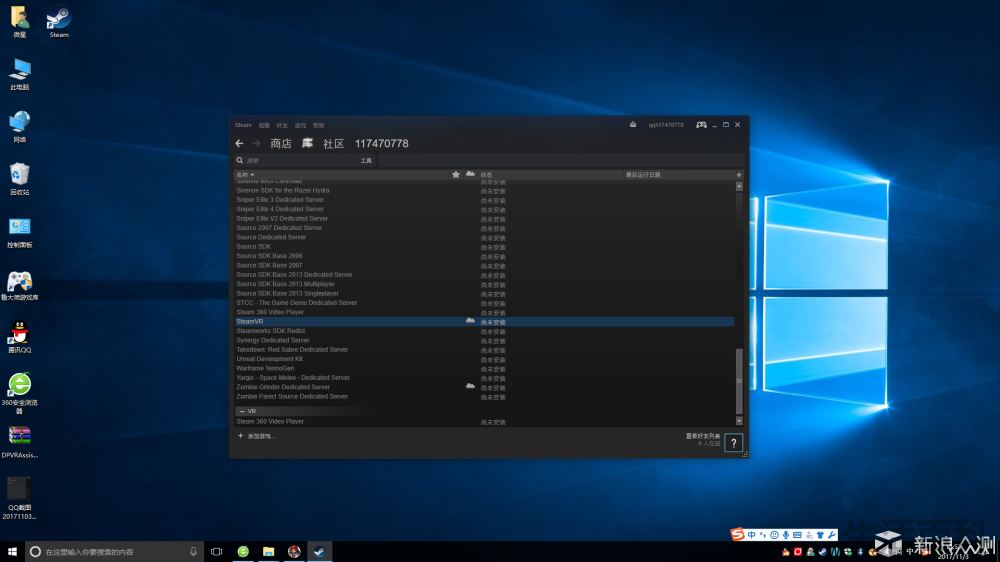Click the library scrollbar thumb
The height and width of the screenshot is (562, 1000).
point(739,381)
